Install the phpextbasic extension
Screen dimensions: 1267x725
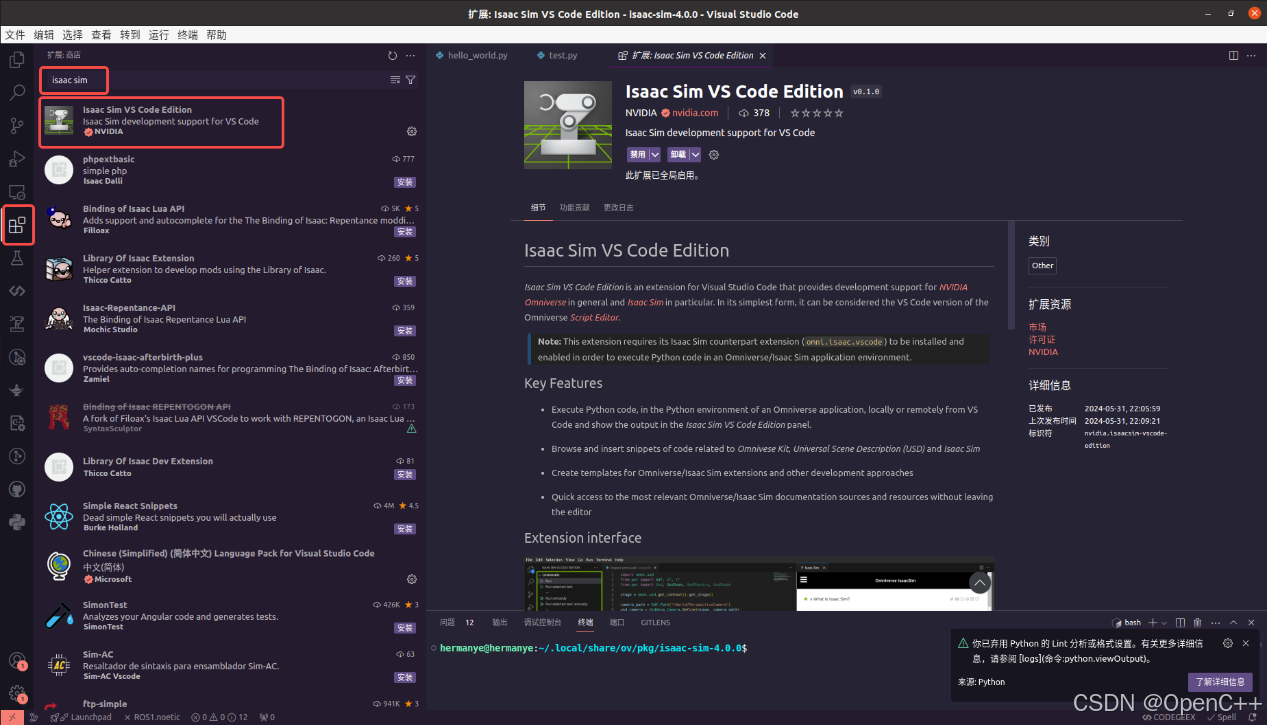coord(405,182)
